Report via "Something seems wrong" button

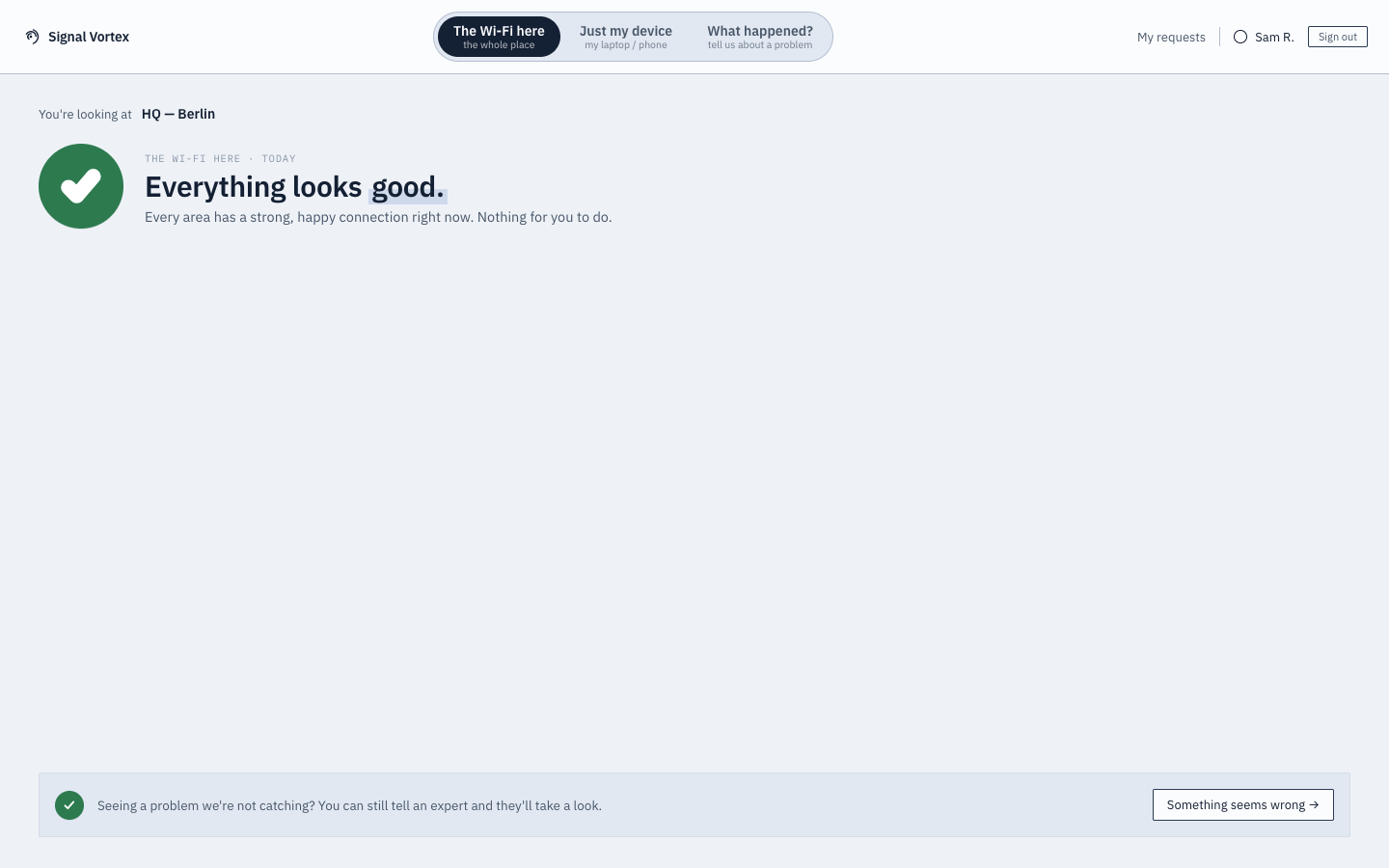1243,805
